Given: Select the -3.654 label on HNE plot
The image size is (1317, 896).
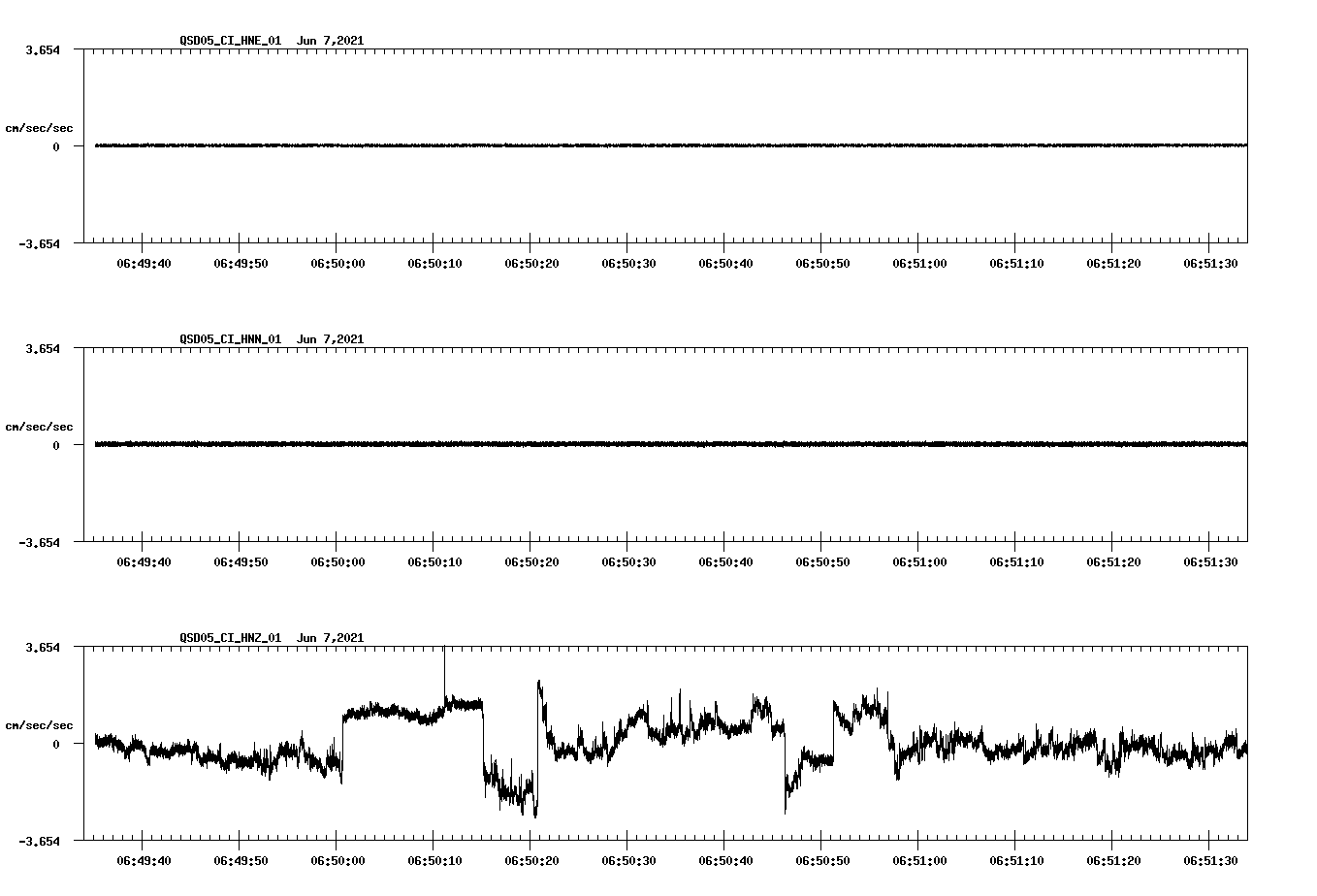Looking at the screenshot, I should click(39, 243).
